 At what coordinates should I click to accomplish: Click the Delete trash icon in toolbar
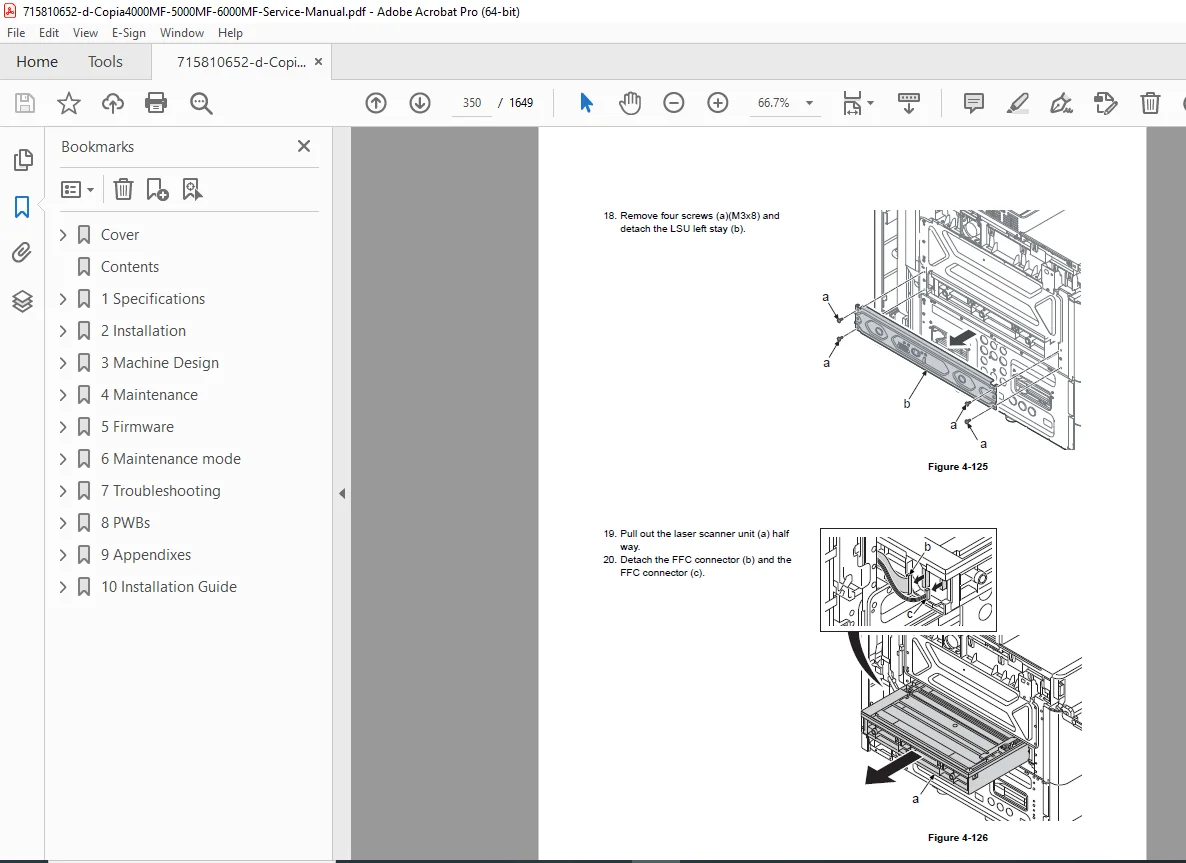point(1150,103)
